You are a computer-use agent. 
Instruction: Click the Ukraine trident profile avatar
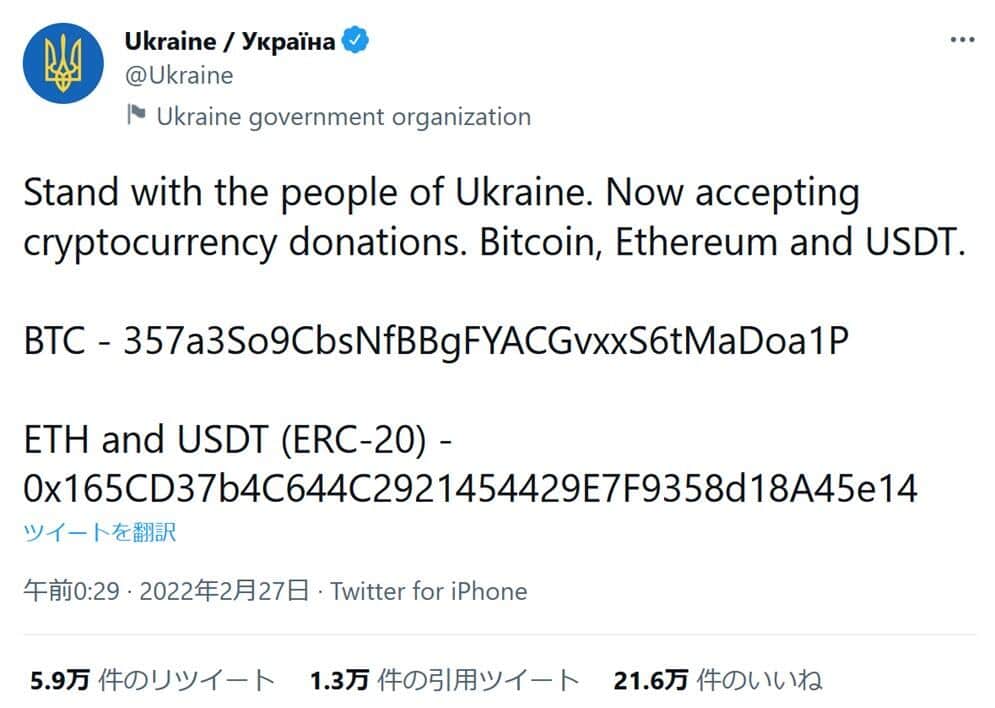(x=64, y=62)
